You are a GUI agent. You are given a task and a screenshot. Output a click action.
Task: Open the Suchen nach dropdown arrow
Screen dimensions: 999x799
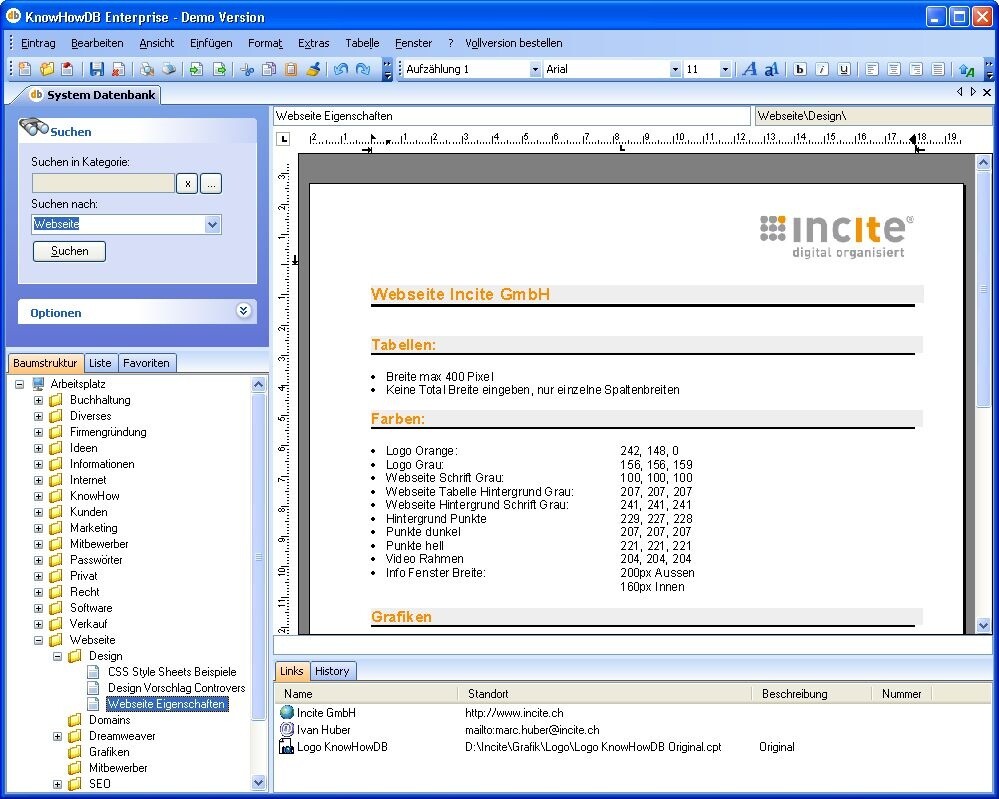(x=212, y=224)
